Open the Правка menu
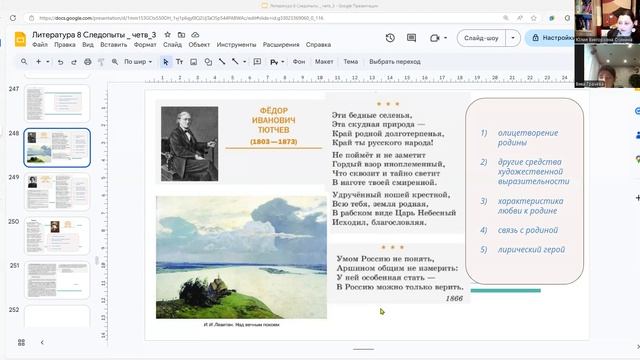The height and width of the screenshot is (360, 640). coord(65,45)
